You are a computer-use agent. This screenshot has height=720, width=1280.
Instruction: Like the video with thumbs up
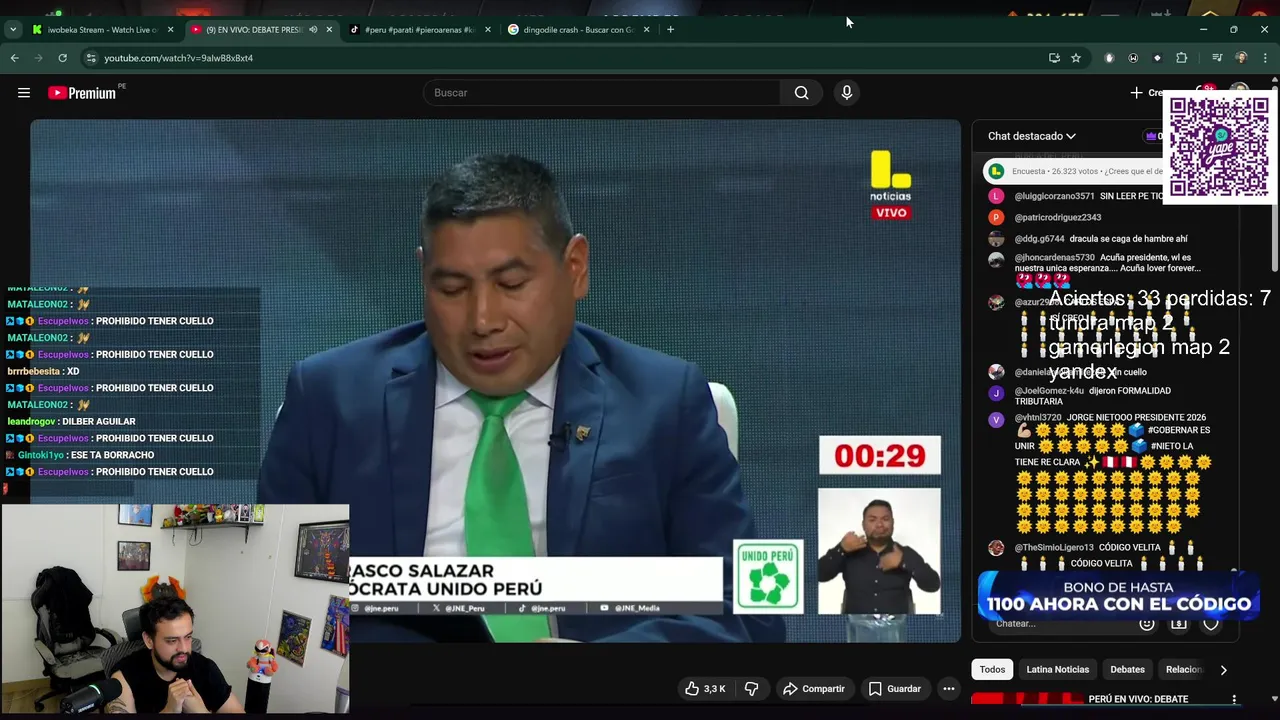tap(706, 689)
